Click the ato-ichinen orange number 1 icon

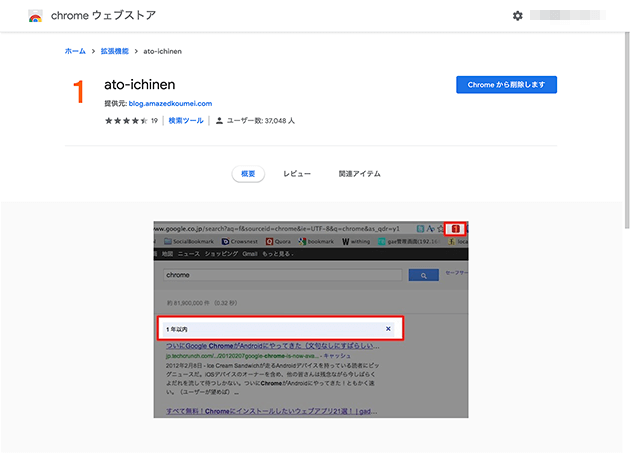click(x=79, y=92)
